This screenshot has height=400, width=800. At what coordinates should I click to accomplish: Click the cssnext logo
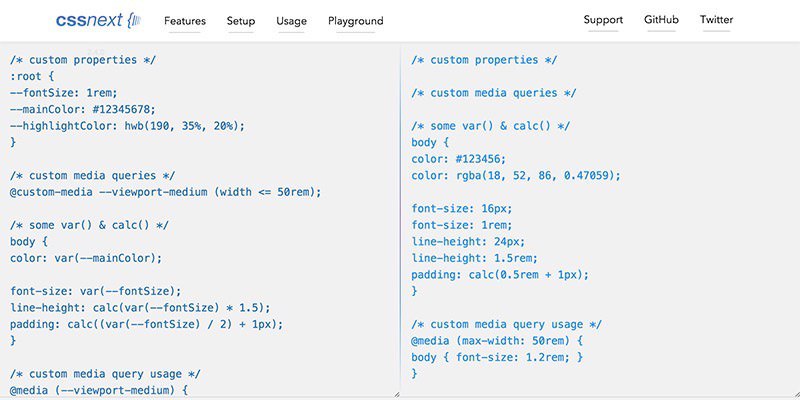[x=98, y=20]
